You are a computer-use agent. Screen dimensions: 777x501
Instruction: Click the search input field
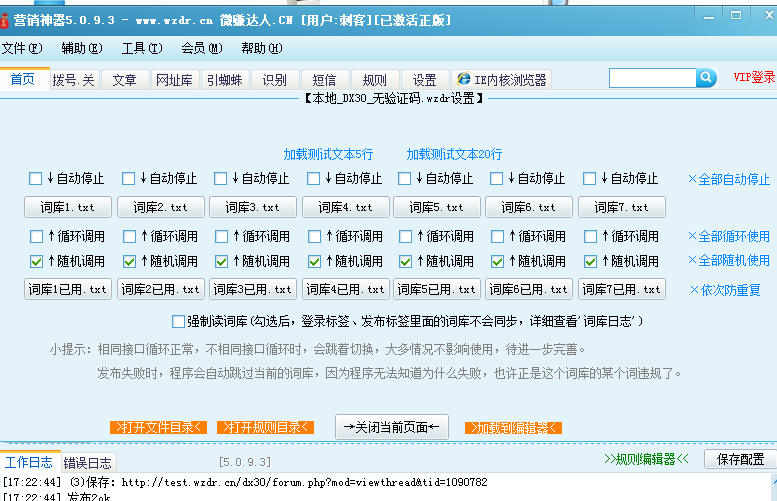[x=653, y=78]
